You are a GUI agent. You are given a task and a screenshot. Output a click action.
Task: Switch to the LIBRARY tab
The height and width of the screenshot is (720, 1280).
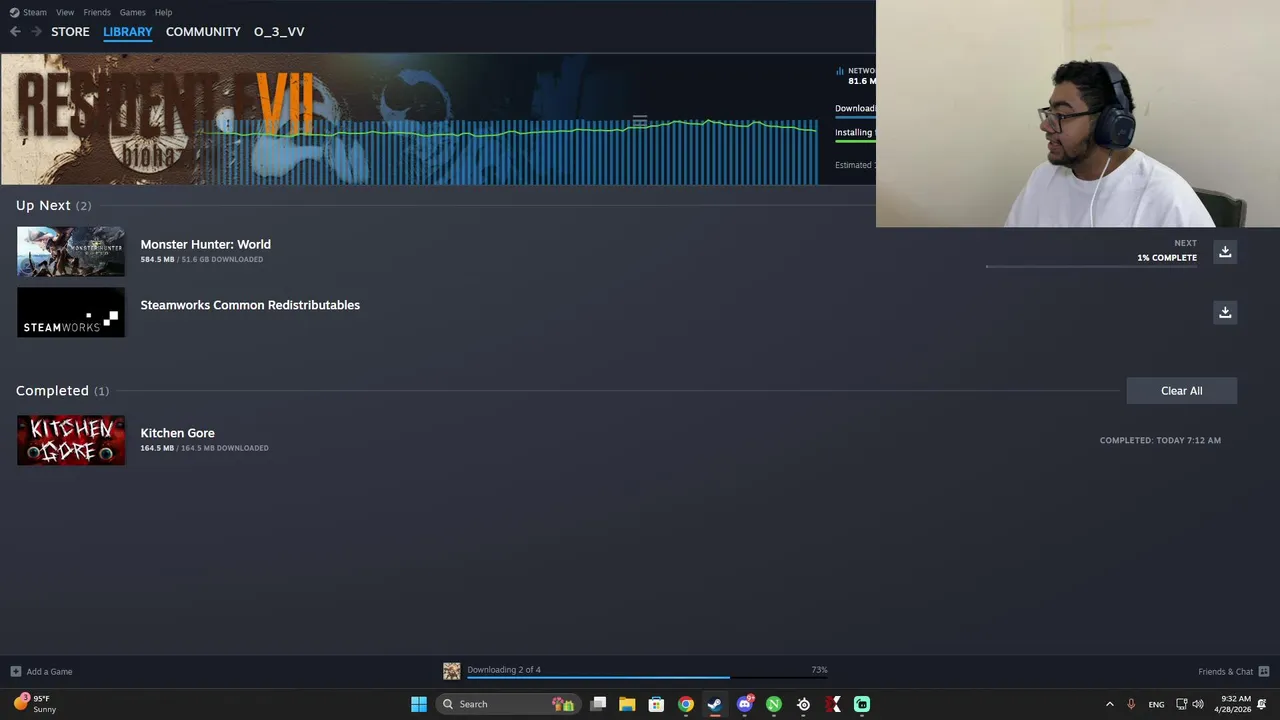[x=128, y=32]
